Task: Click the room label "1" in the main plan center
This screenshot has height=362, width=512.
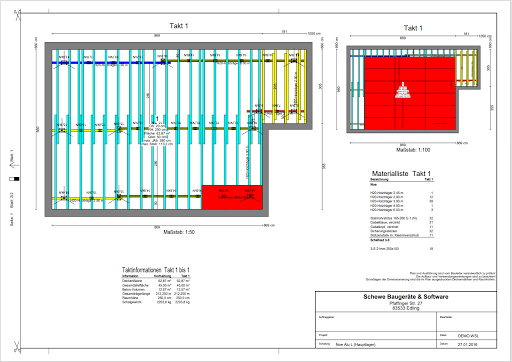Action: [x=157, y=119]
